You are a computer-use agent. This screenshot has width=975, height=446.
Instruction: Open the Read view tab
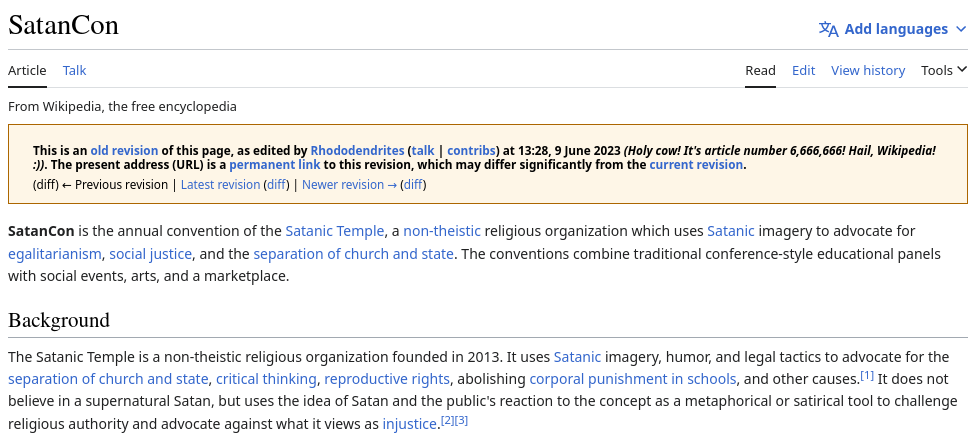(x=760, y=70)
